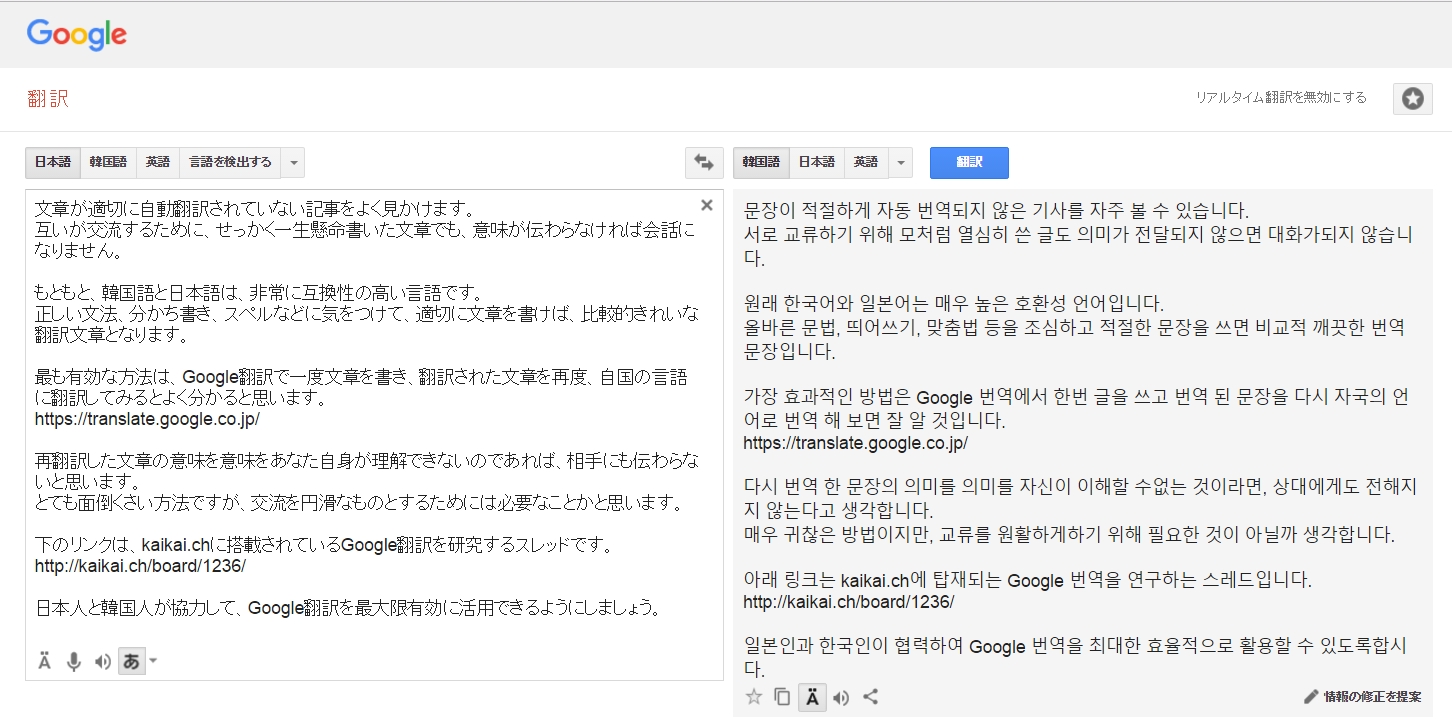Select 英語 as the target language
The height and width of the screenshot is (726, 1452).
pos(866,162)
